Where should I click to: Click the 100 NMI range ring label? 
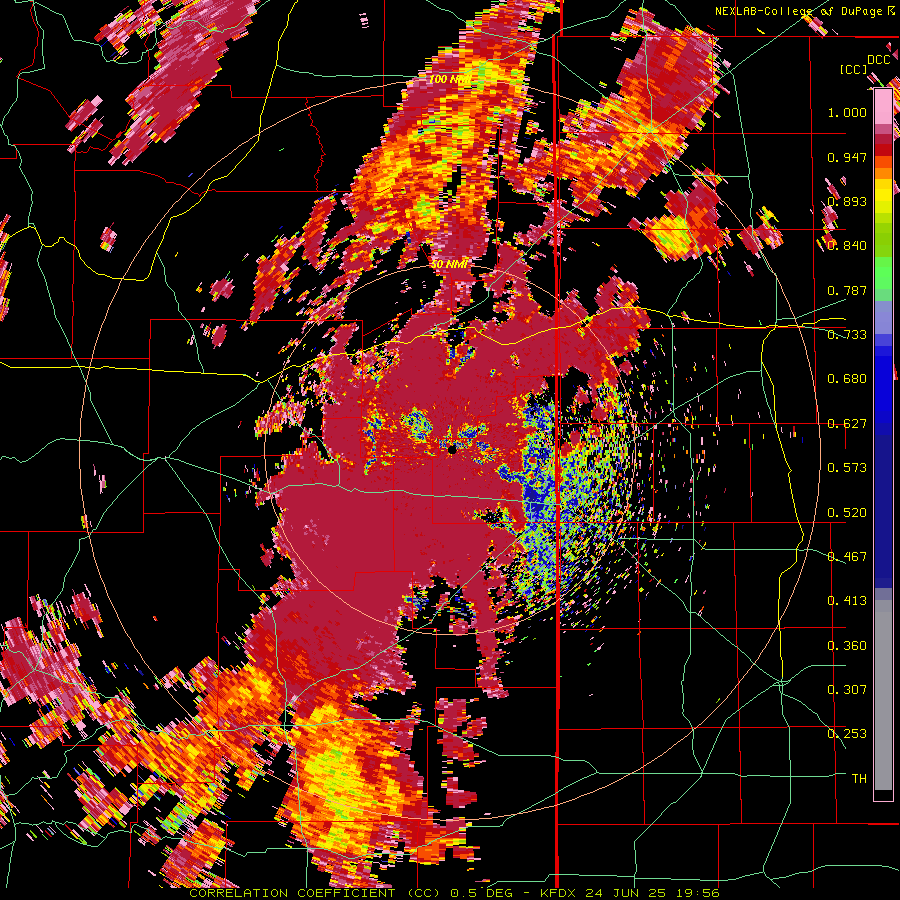point(449,79)
